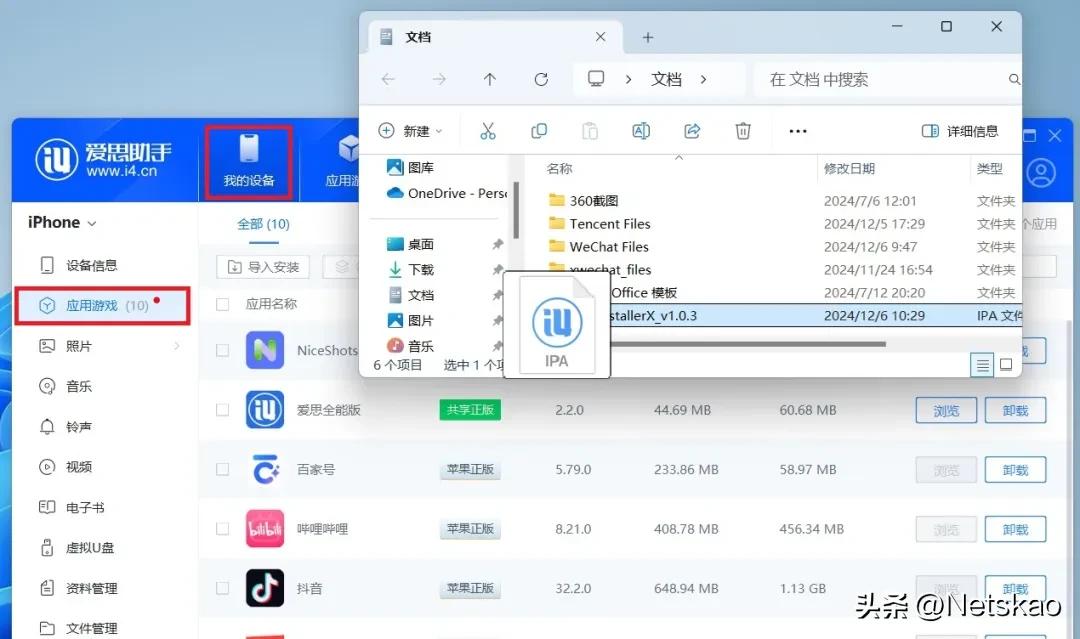
Task: Click the 铃声 bell icon
Action: 47,427
